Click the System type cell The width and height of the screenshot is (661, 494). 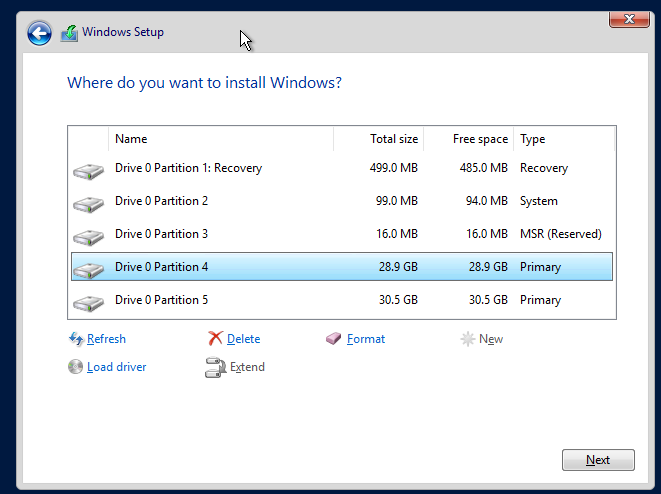point(539,201)
